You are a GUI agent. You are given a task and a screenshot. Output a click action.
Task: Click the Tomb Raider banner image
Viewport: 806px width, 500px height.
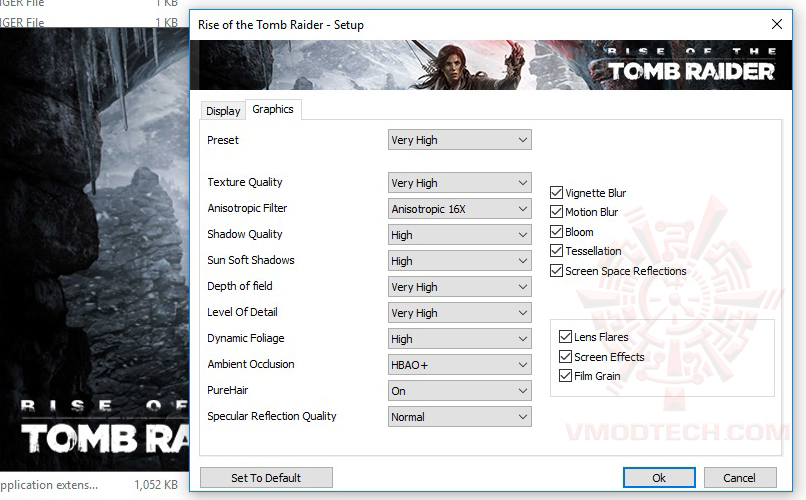491,65
